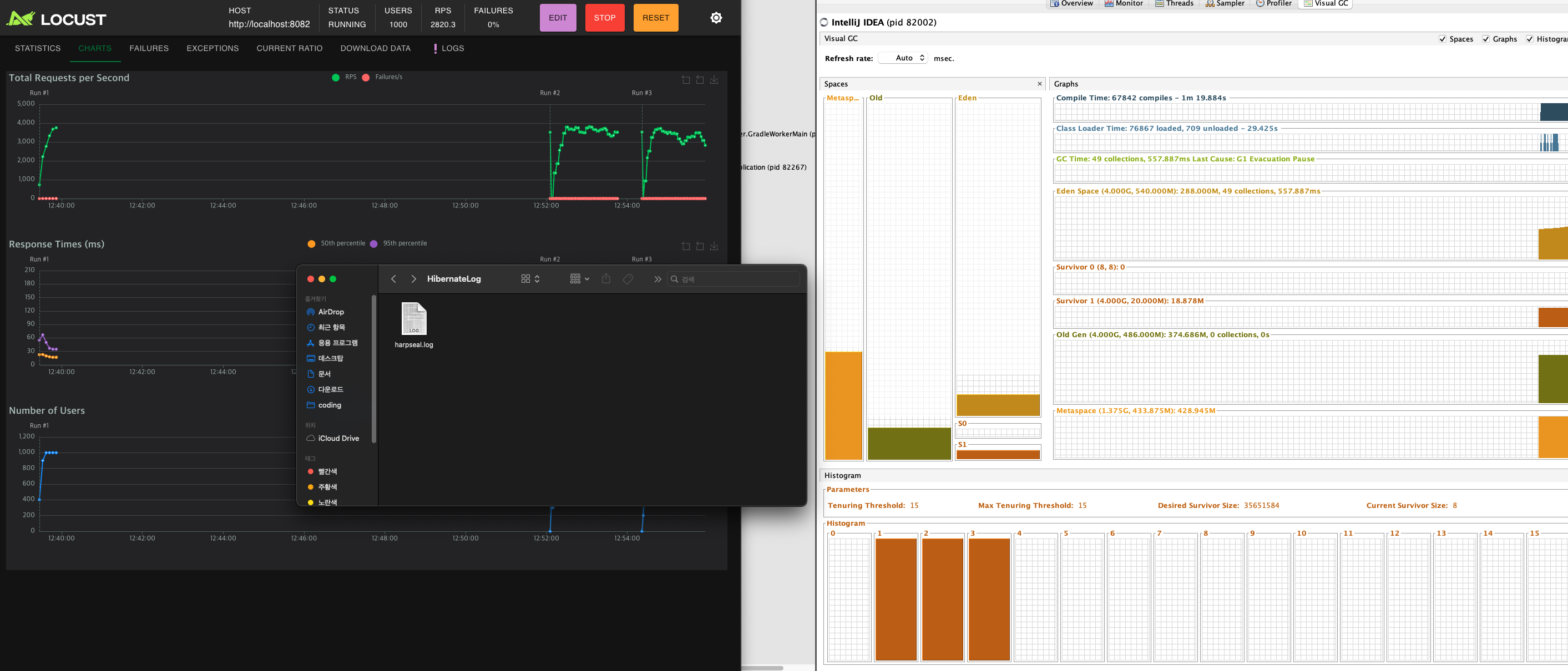Click the Finder share icon

coord(606,278)
